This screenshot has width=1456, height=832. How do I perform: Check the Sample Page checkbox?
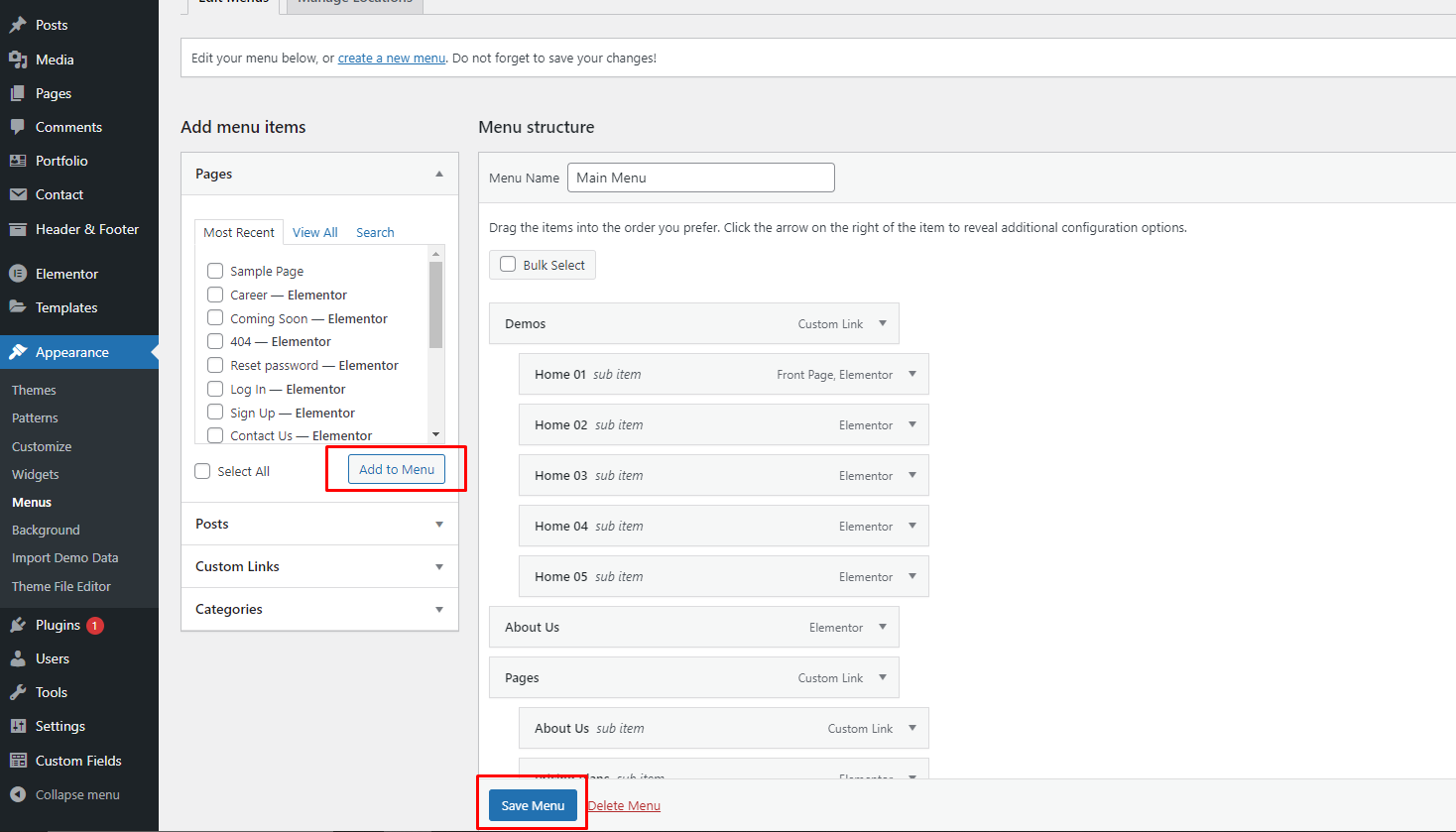(215, 271)
